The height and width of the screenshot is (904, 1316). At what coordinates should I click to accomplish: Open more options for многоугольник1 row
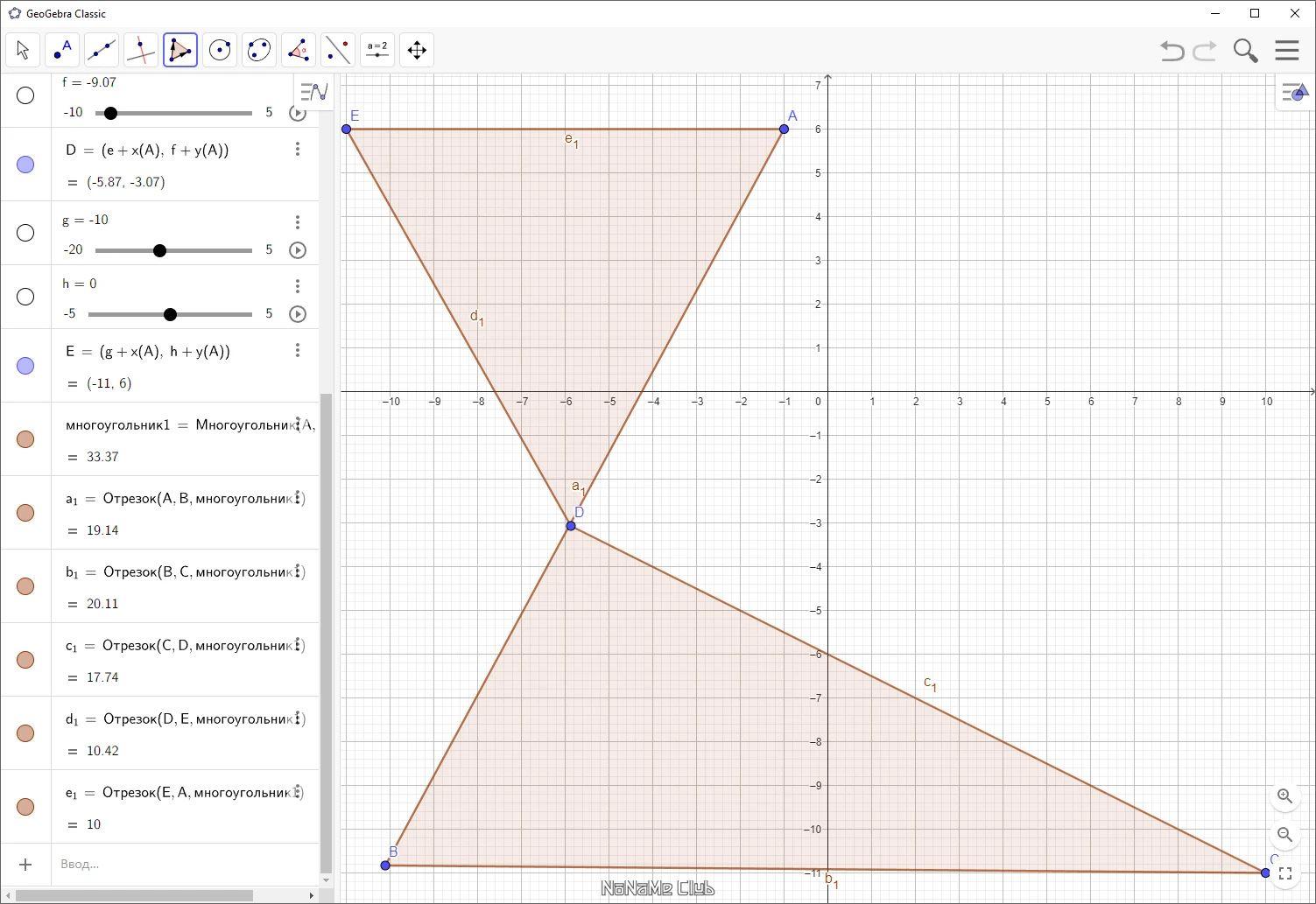298,424
